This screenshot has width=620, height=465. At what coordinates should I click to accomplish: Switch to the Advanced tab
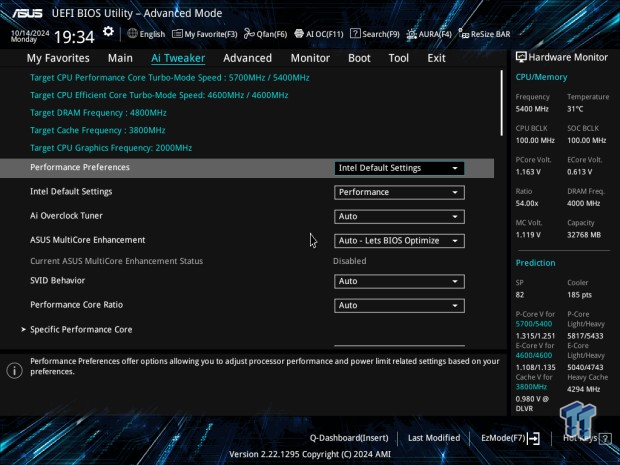click(x=247, y=58)
